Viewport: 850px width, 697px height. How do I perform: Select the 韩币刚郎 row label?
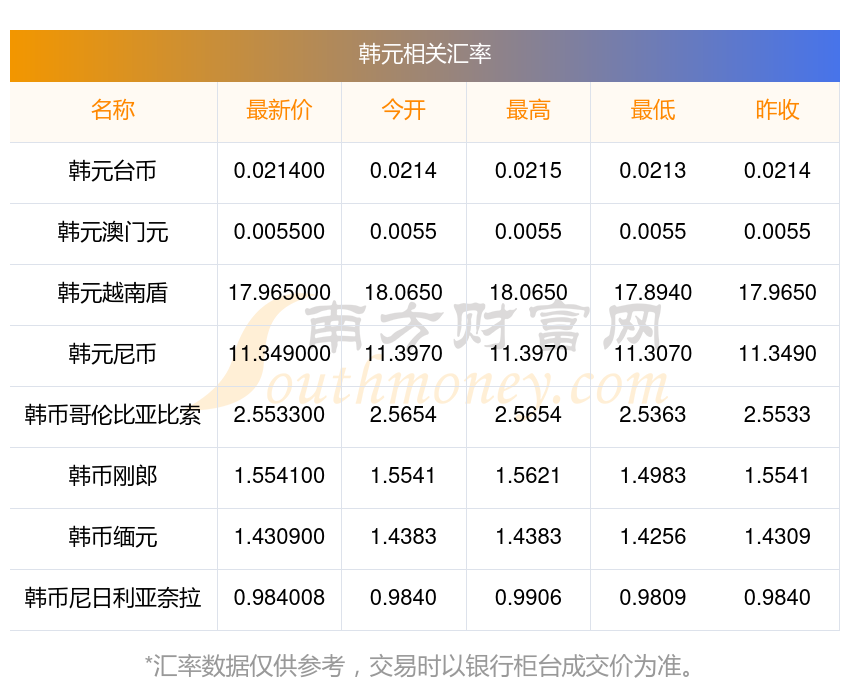113,476
